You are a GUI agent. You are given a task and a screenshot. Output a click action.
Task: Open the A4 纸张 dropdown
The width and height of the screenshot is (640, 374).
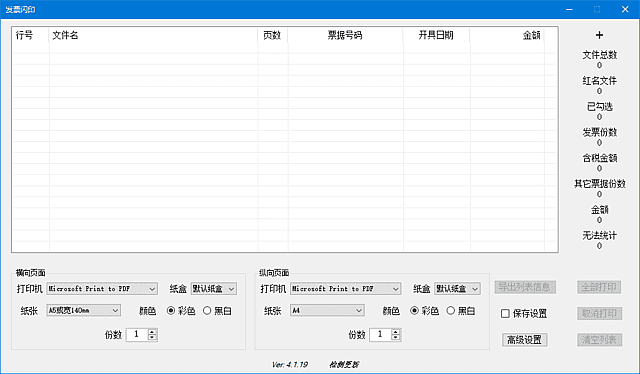(327, 310)
